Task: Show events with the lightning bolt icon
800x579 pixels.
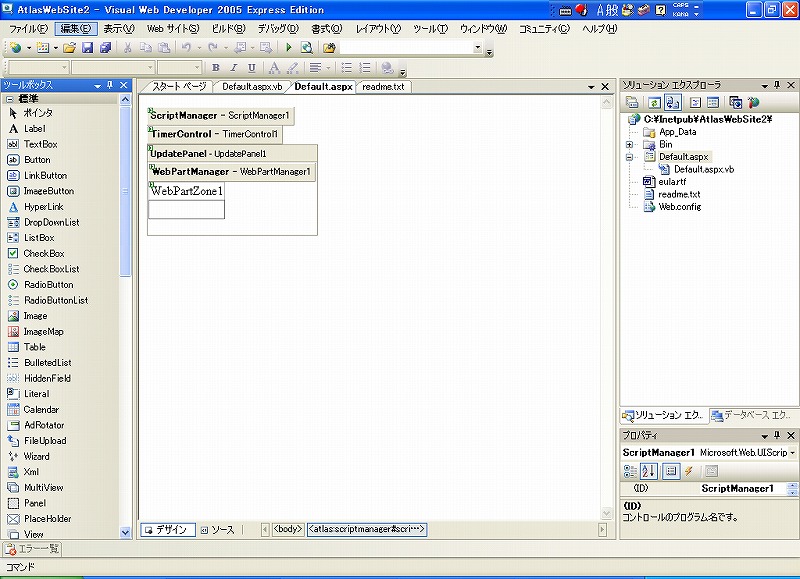Action: tap(689, 471)
